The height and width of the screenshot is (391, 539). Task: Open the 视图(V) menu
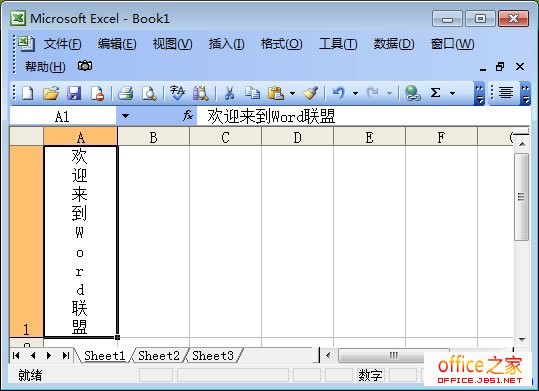pos(172,44)
